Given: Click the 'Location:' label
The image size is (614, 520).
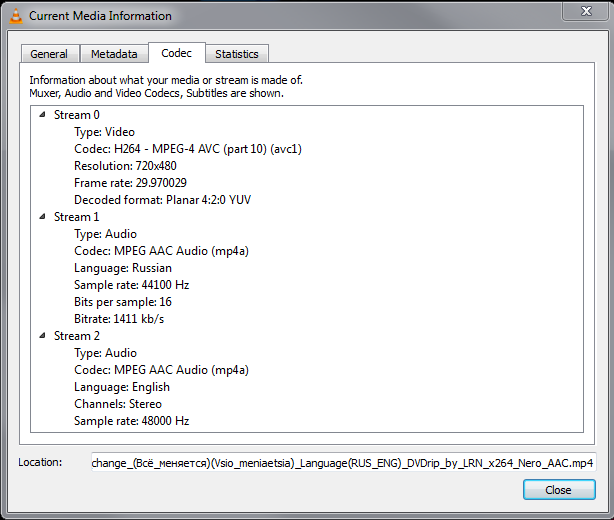Looking at the screenshot, I should pos(40,462).
